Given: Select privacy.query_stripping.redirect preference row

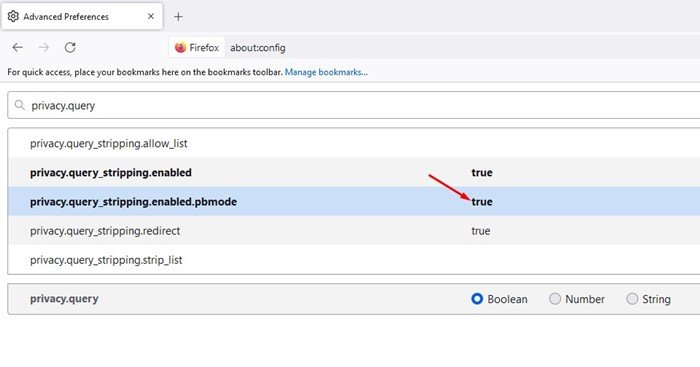Looking at the screenshot, I should coord(354,231).
